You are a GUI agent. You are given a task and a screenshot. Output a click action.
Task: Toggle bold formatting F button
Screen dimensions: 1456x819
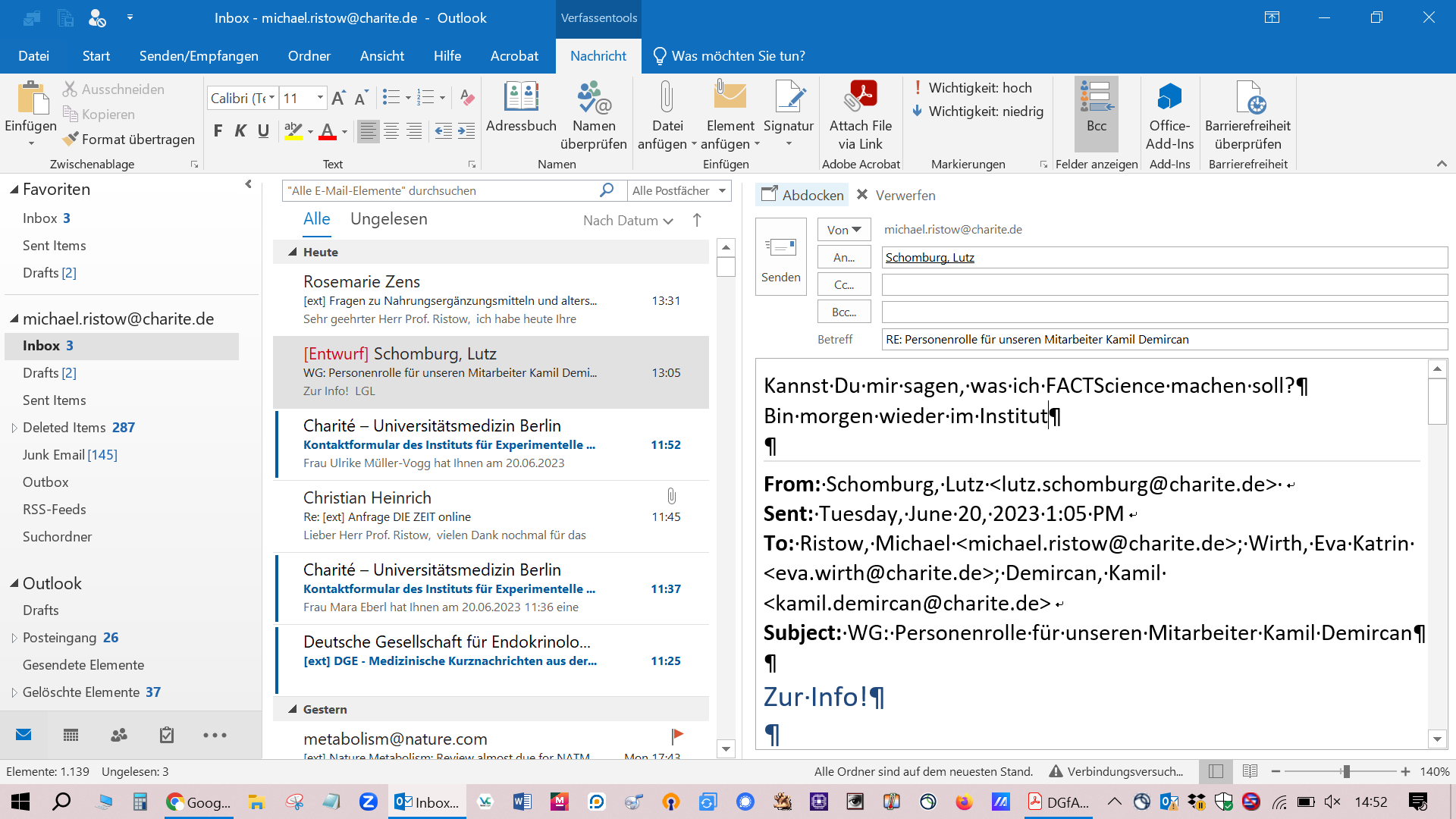point(218,131)
